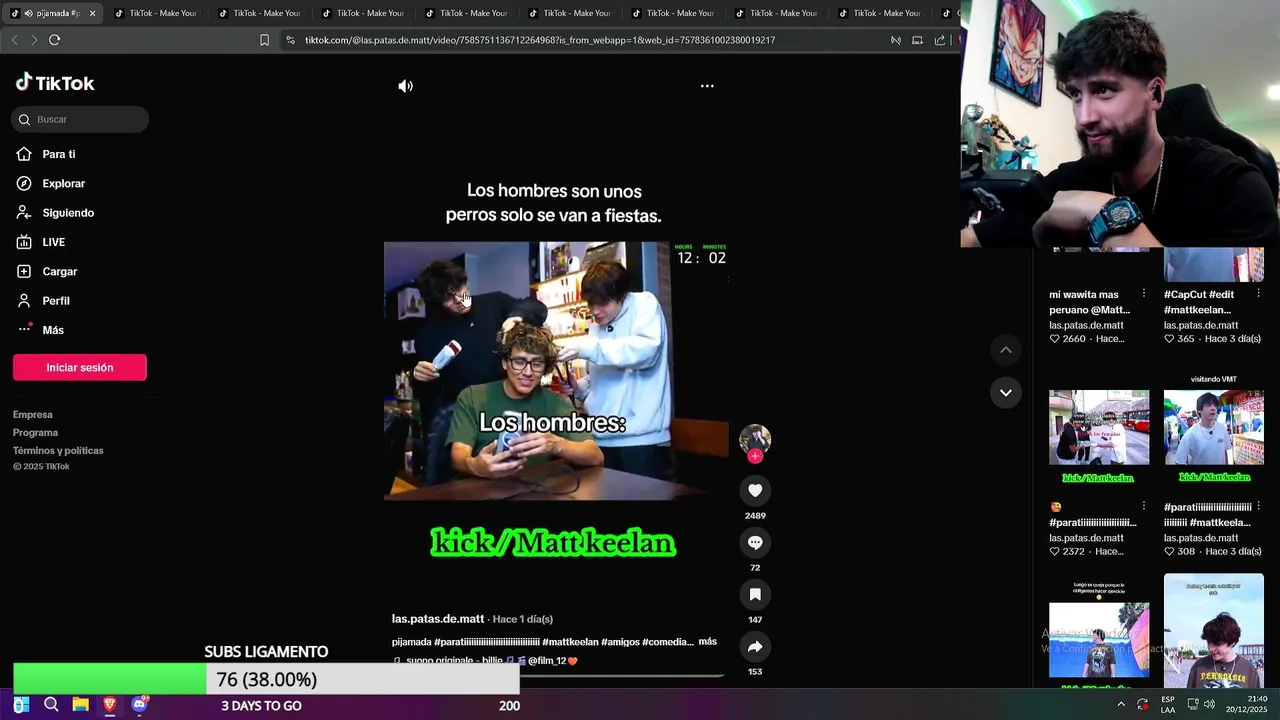Open the video three-dot options menu
The image size is (1280, 720).
[707, 86]
